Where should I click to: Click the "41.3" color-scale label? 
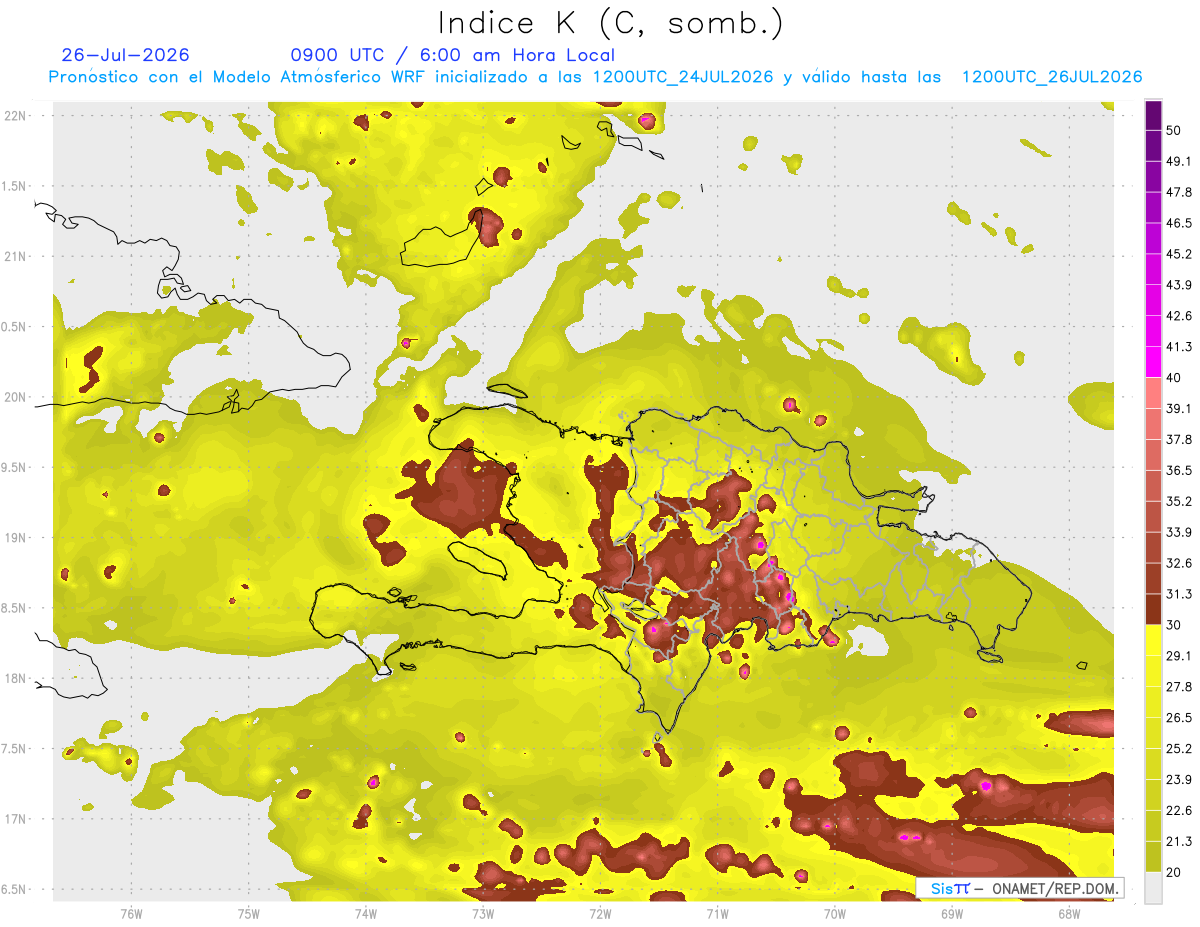1179,347
